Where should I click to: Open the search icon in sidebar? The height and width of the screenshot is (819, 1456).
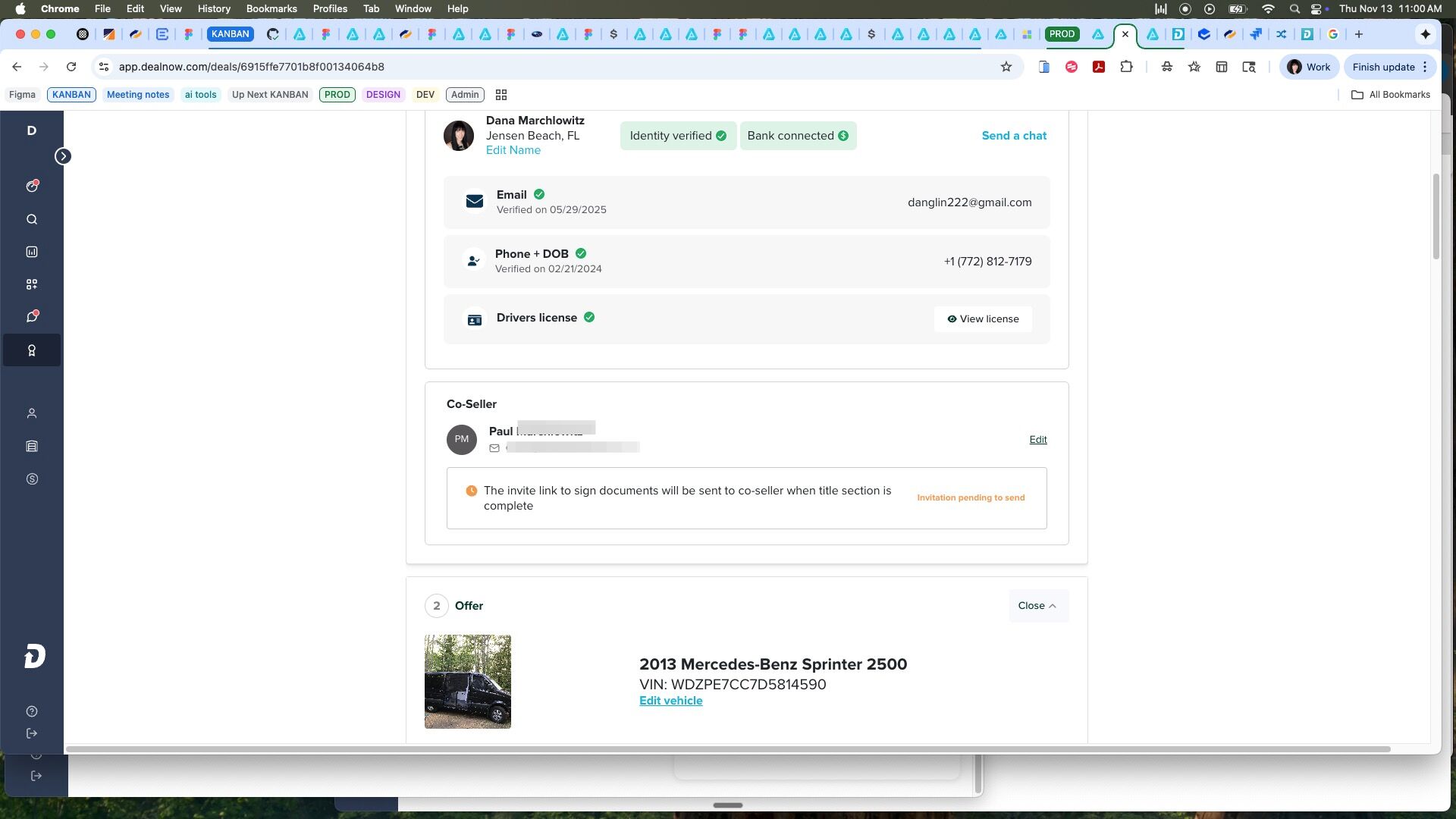[x=32, y=220]
